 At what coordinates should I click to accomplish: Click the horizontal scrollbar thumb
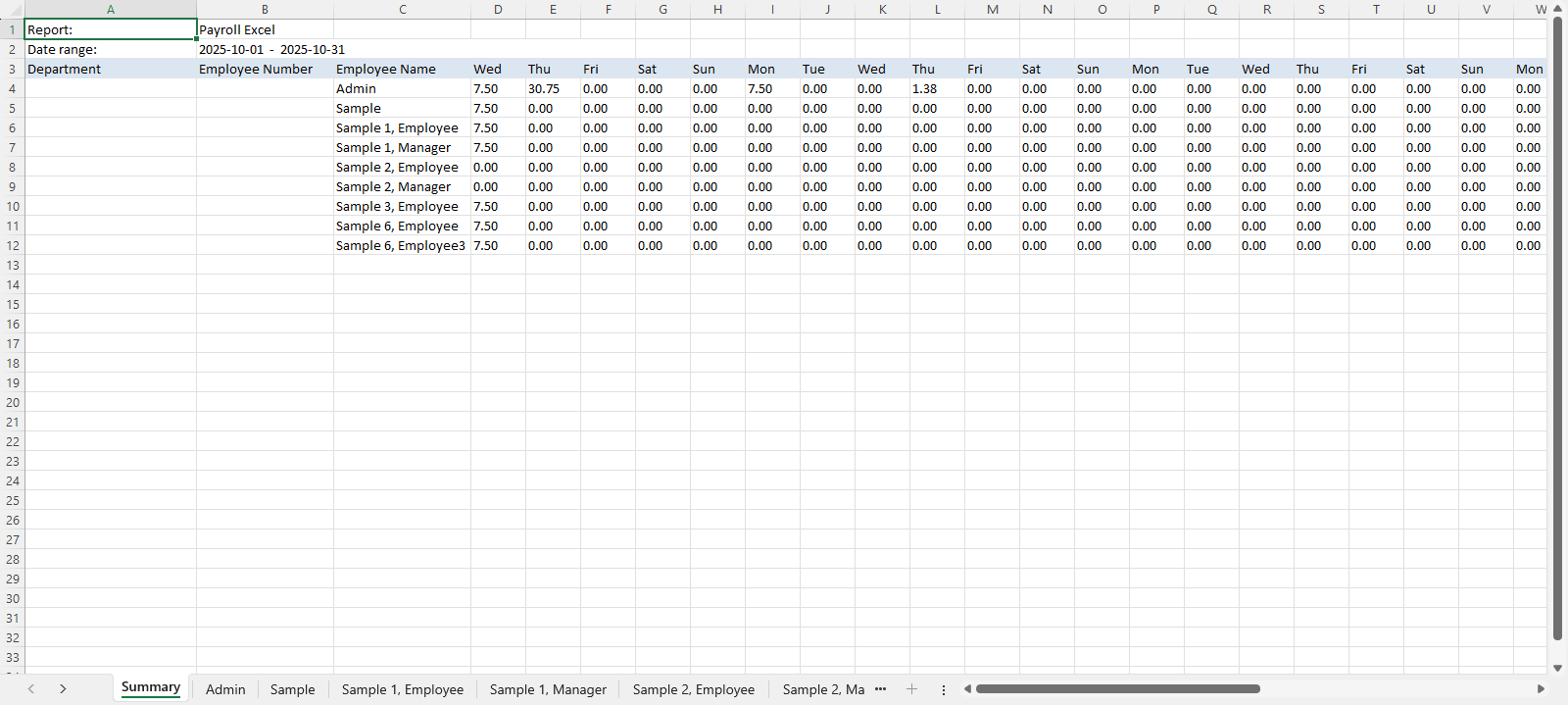click(x=1117, y=689)
